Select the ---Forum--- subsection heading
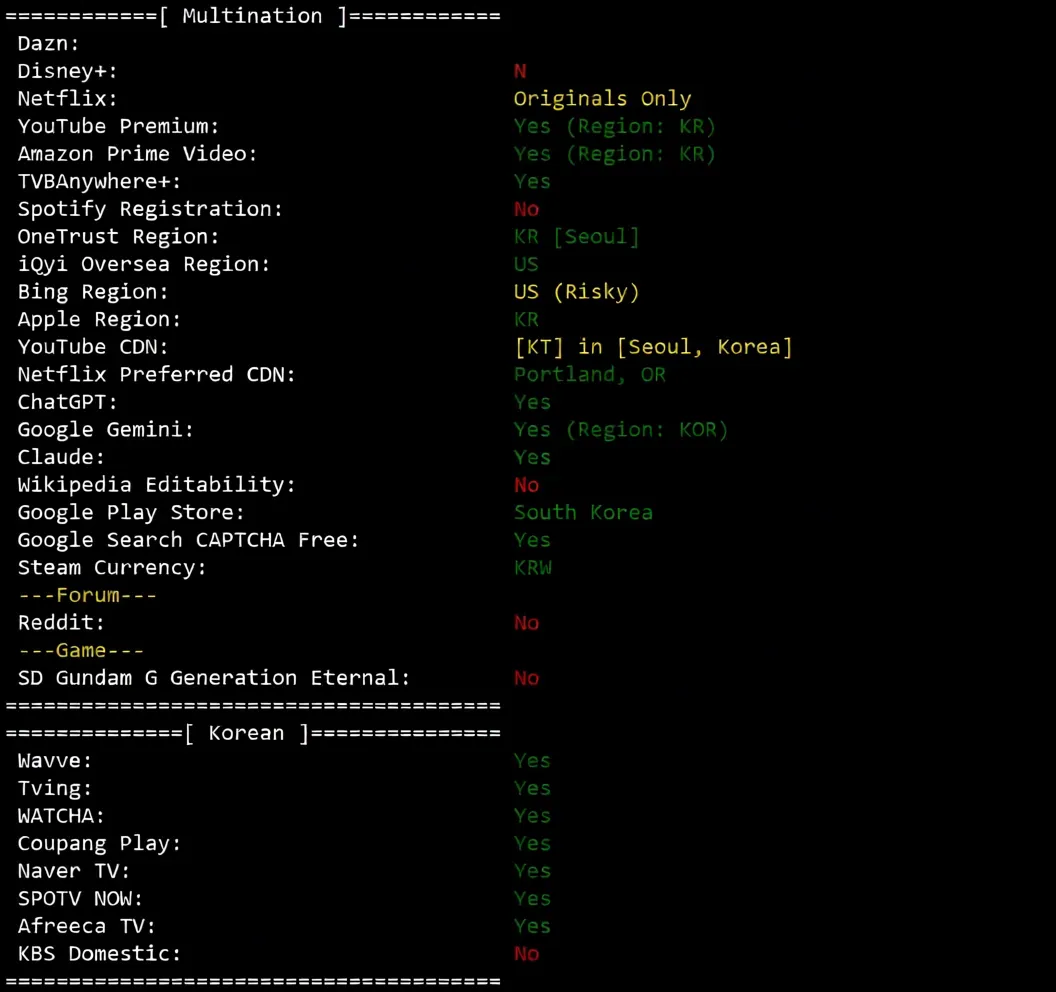Viewport: 1056px width, 992px height. click(x=88, y=595)
